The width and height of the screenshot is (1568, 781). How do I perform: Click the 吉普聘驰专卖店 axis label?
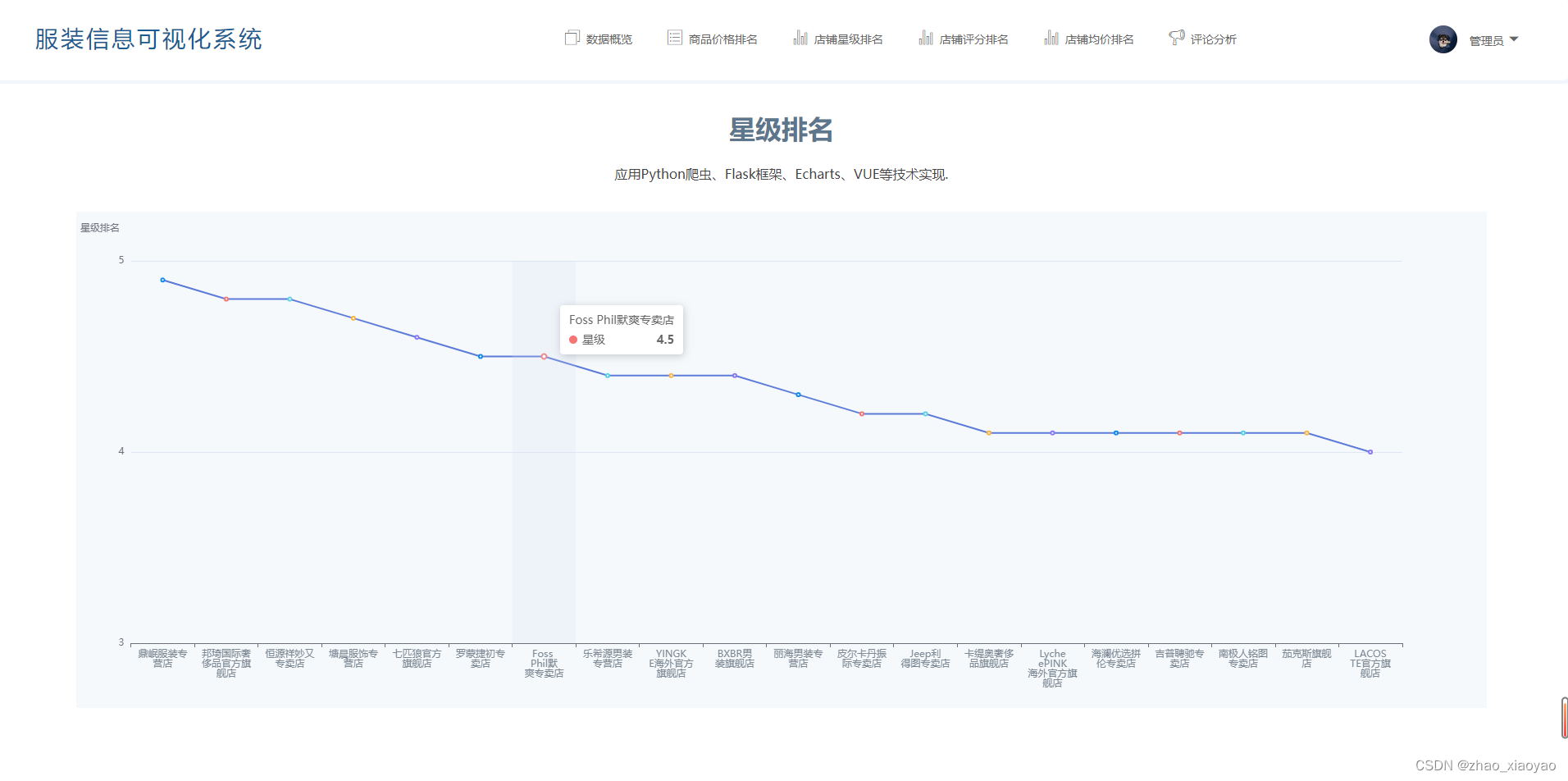pos(1179,659)
